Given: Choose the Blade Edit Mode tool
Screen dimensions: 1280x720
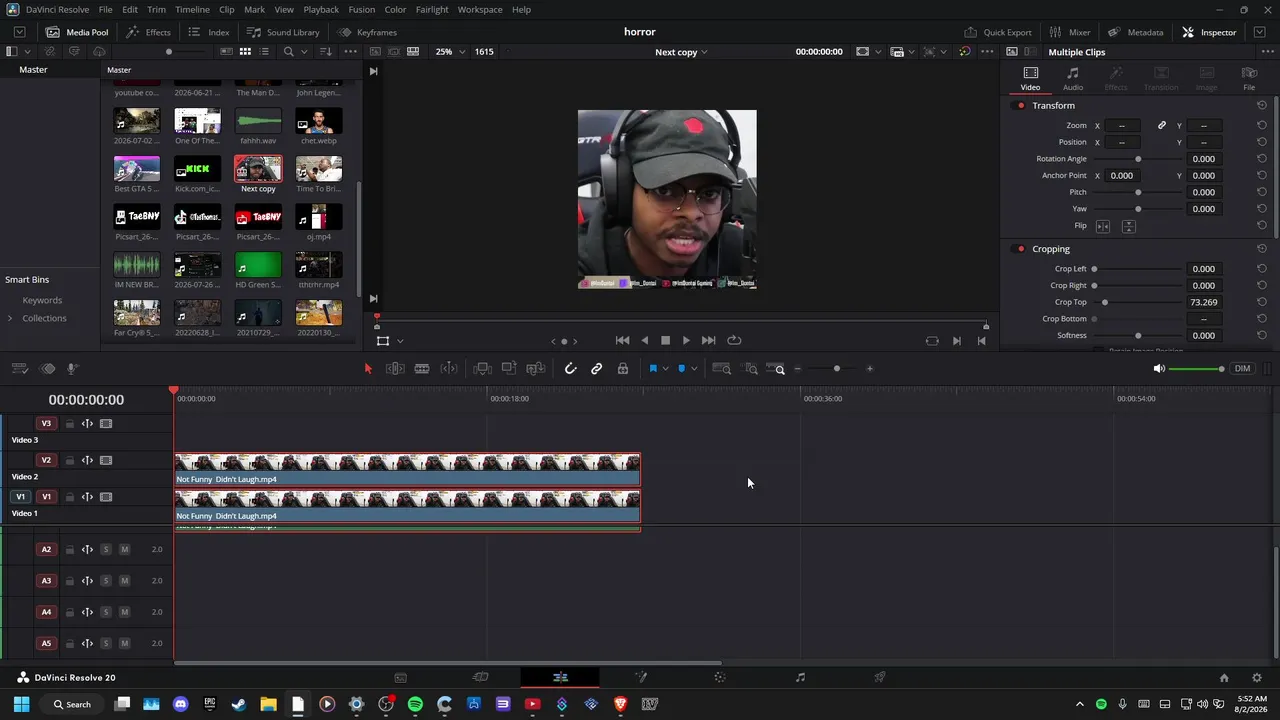Looking at the screenshot, I should click(422, 369).
